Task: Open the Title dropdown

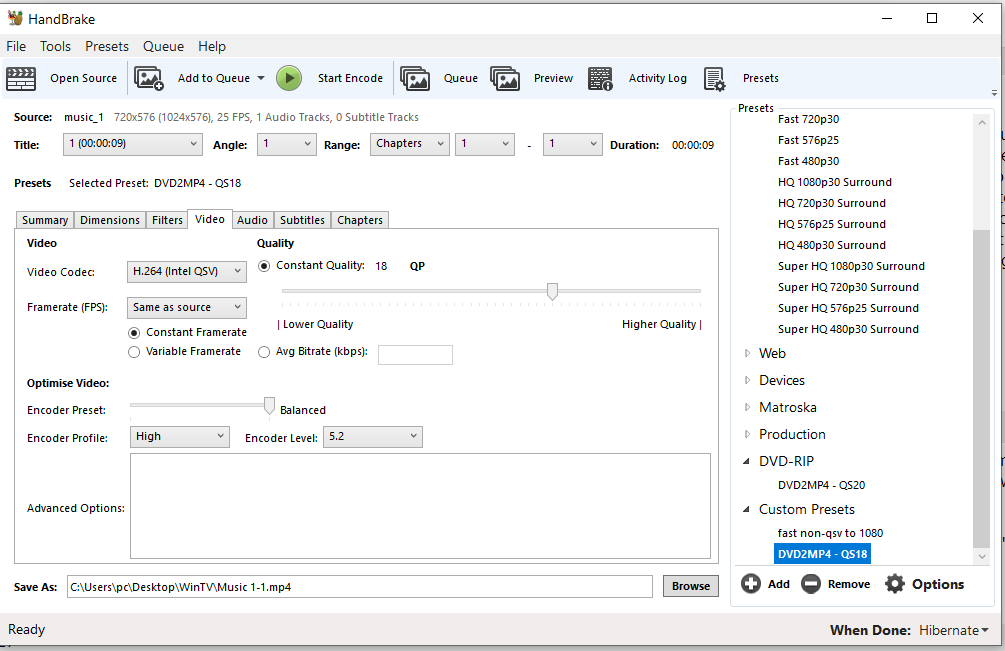Action: [133, 144]
